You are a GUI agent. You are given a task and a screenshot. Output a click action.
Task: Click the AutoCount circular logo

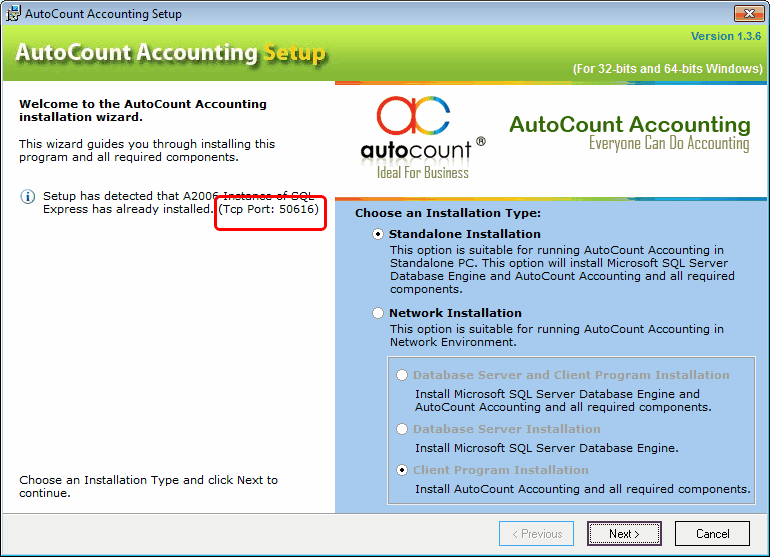(x=413, y=115)
